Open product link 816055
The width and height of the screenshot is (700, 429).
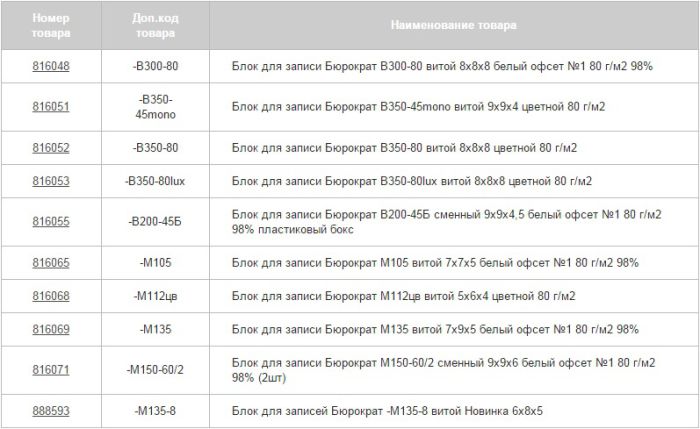(51, 222)
